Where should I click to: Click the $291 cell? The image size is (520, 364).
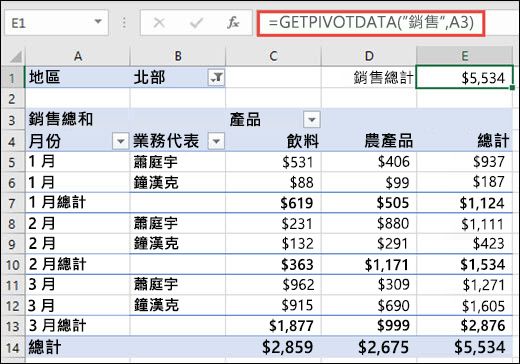(x=369, y=244)
